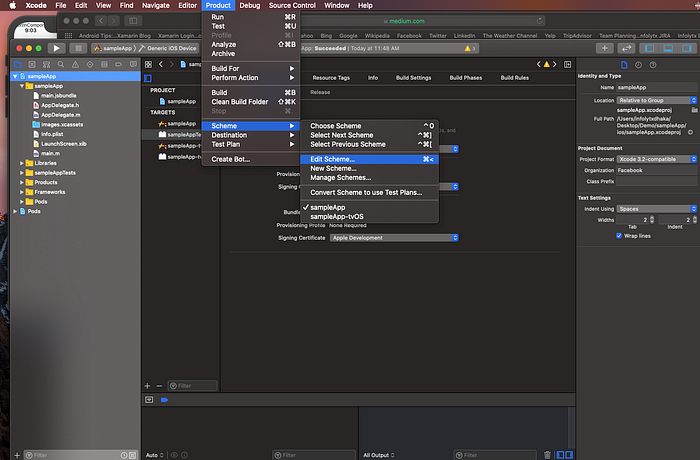
Task: Switch to Build Settings tab
Action: (x=413, y=78)
